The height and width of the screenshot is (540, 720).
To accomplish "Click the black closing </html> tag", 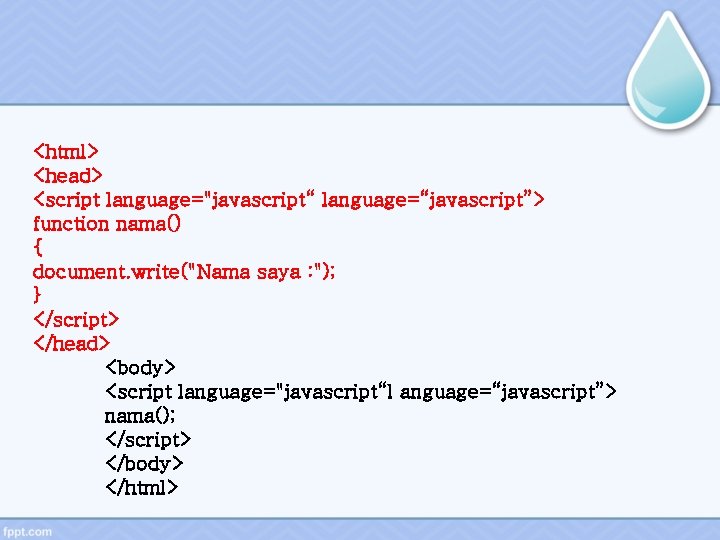I will coord(141,487).
